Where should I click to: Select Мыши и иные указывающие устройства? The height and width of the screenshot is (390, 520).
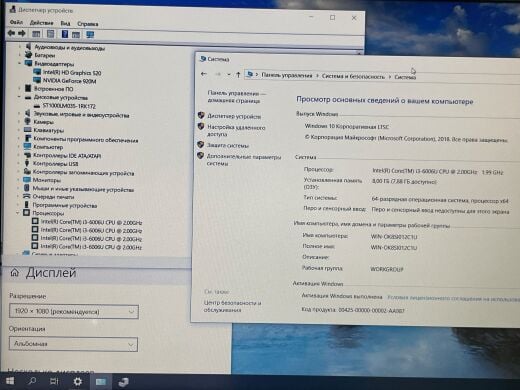coord(83,189)
